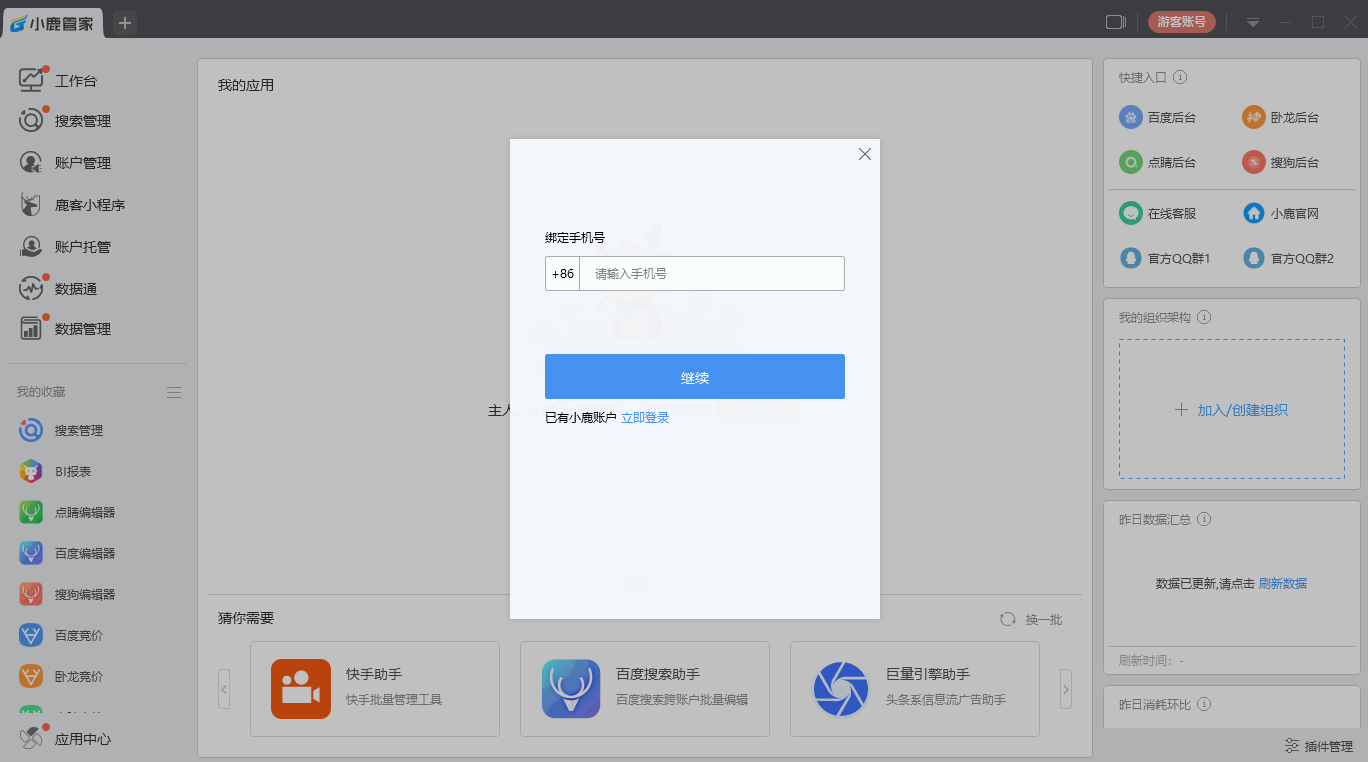Select 账户托管 in the sidebar
Viewport: 1368px width, 762px height.
(x=66, y=247)
